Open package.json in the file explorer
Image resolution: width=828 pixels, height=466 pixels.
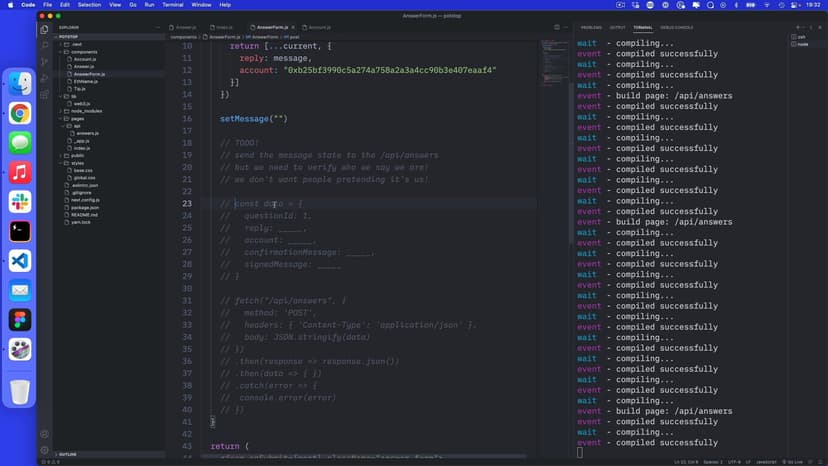(85, 207)
